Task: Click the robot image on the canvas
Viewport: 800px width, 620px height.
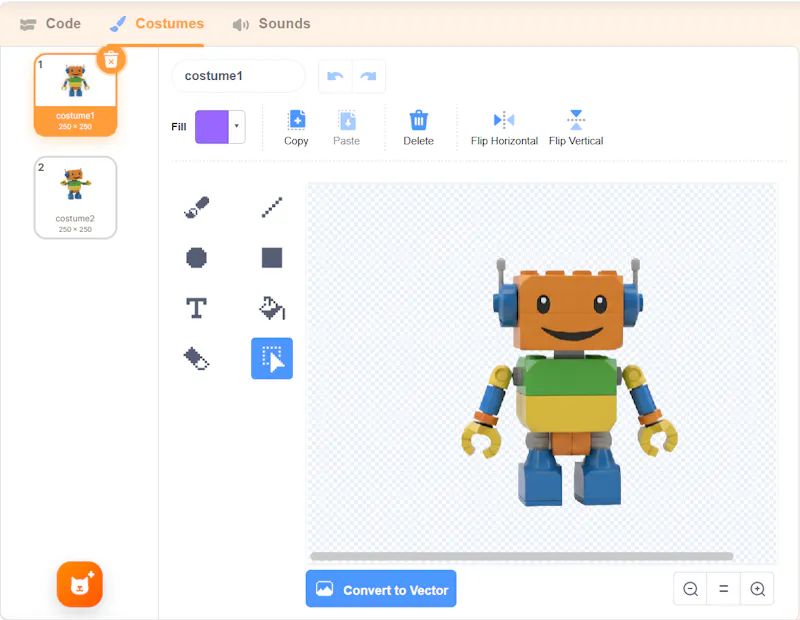Action: coord(569,383)
